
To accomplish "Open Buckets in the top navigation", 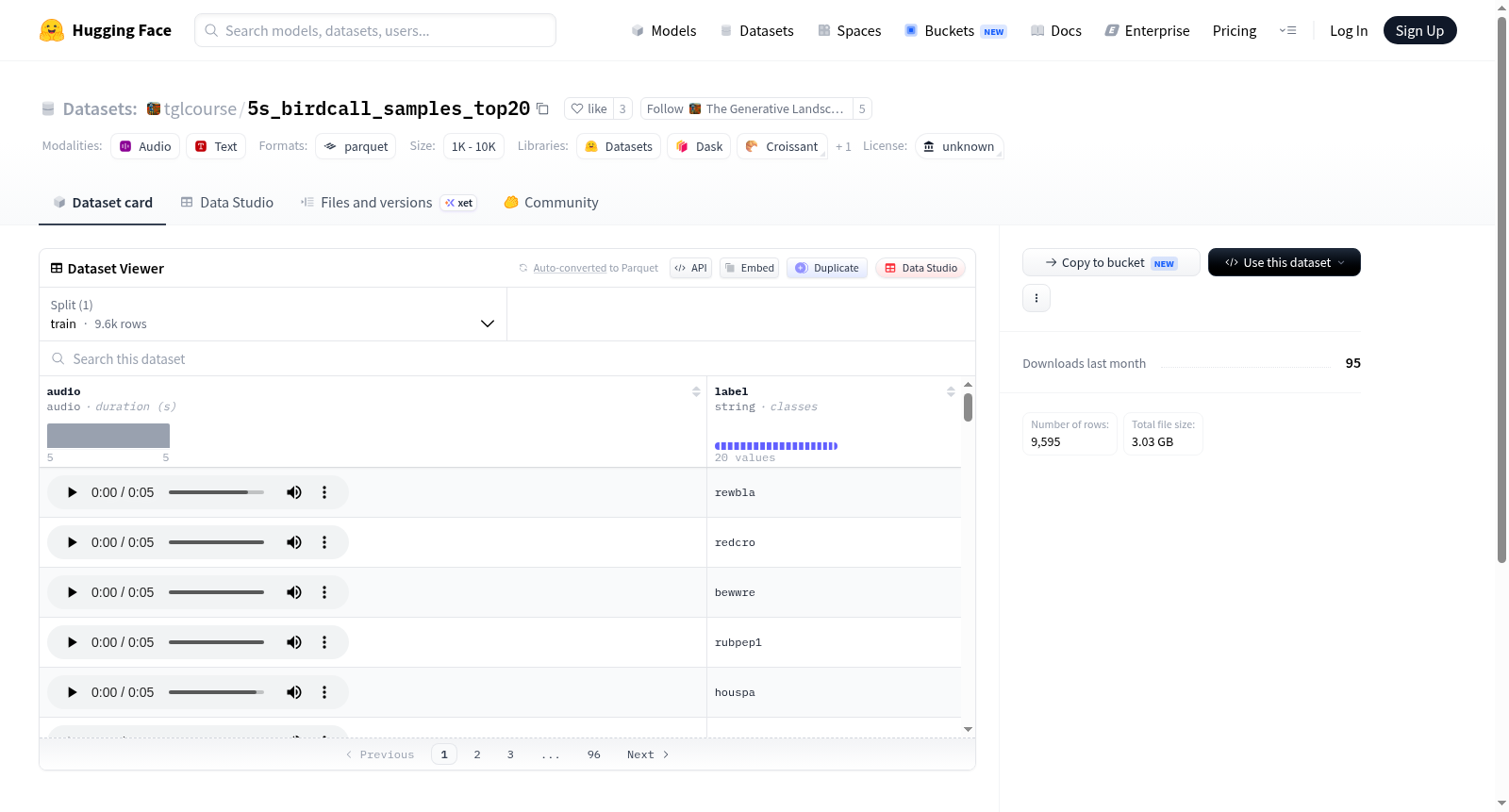I will [955, 31].
